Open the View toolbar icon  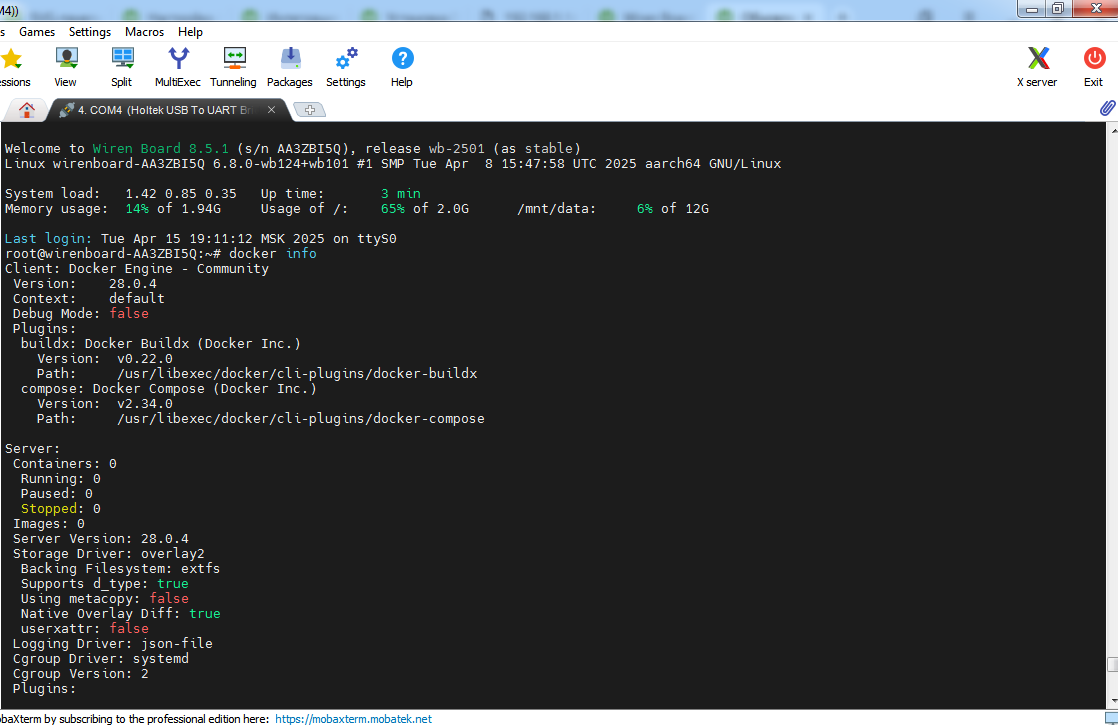66,58
